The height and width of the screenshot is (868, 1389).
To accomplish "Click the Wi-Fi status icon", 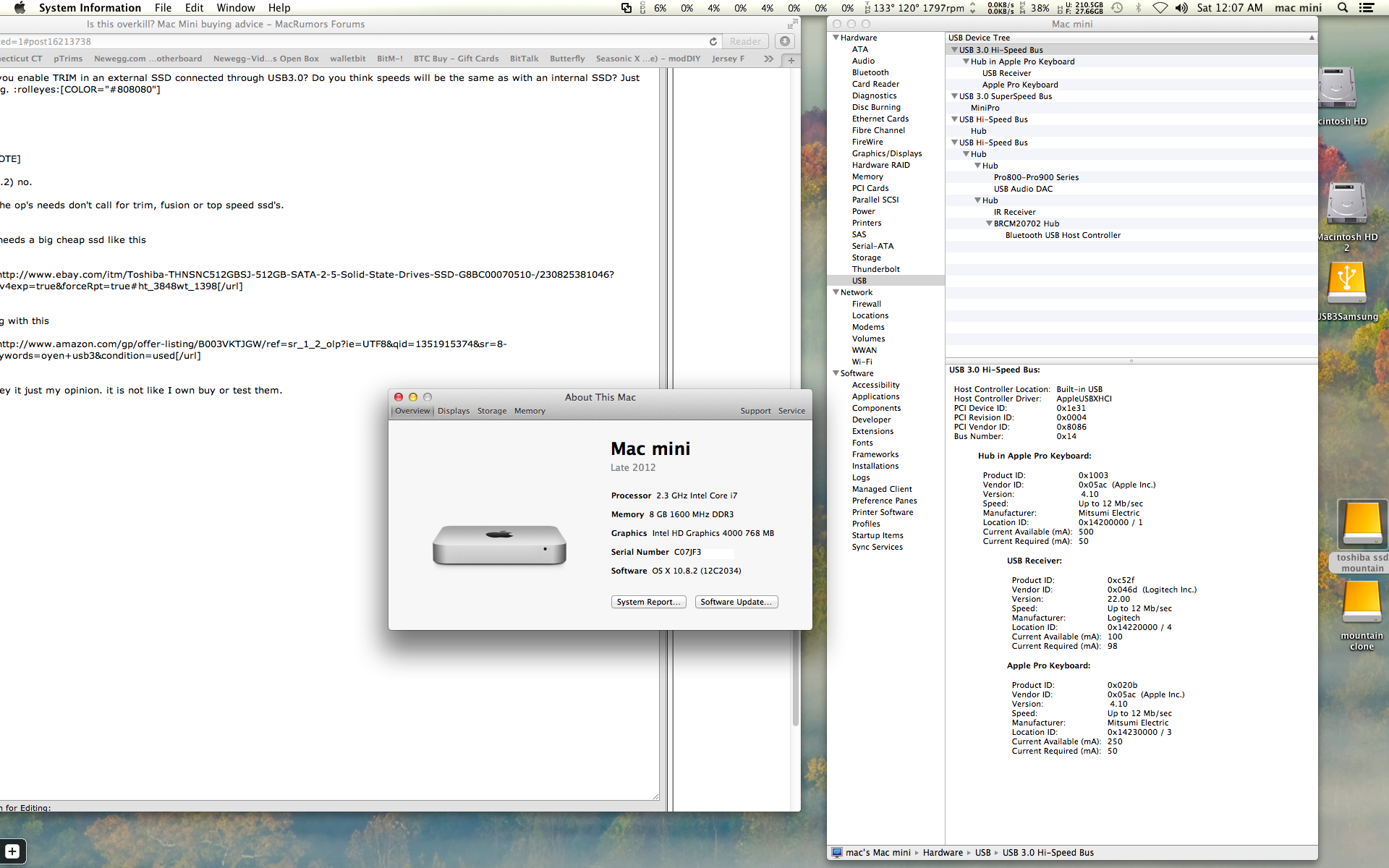I will click(1160, 8).
